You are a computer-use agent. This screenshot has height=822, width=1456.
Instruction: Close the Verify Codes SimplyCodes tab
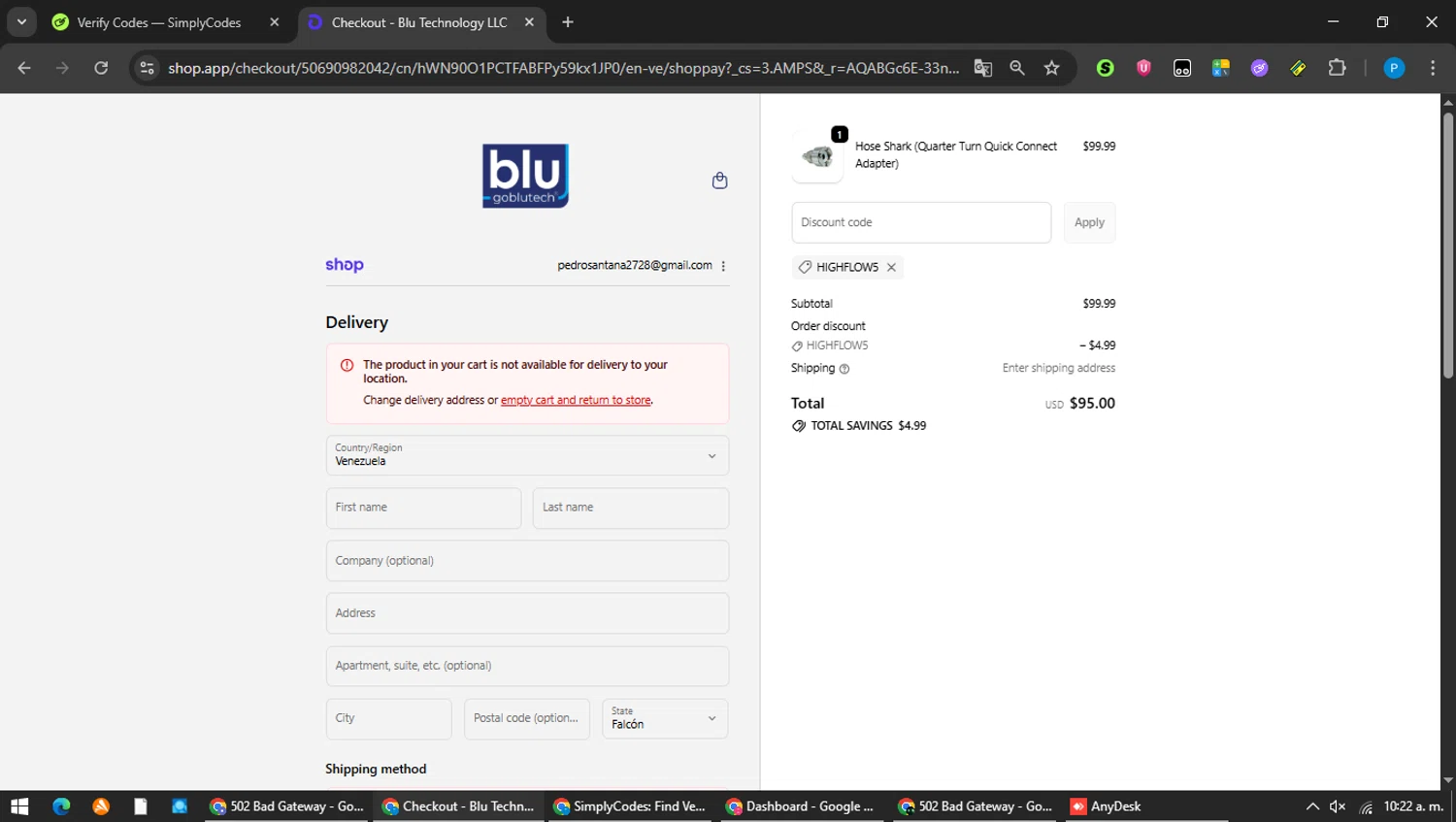pyautogui.click(x=275, y=22)
